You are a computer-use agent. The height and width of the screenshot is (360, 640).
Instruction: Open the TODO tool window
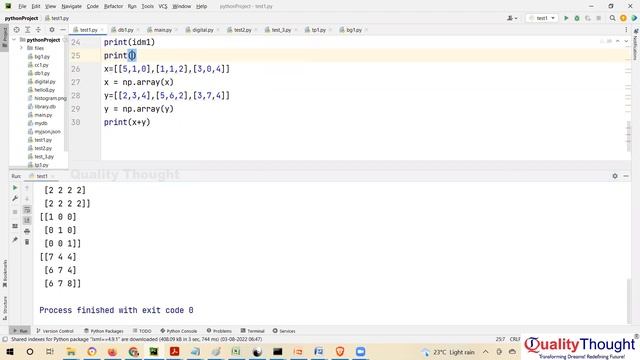(x=142, y=331)
